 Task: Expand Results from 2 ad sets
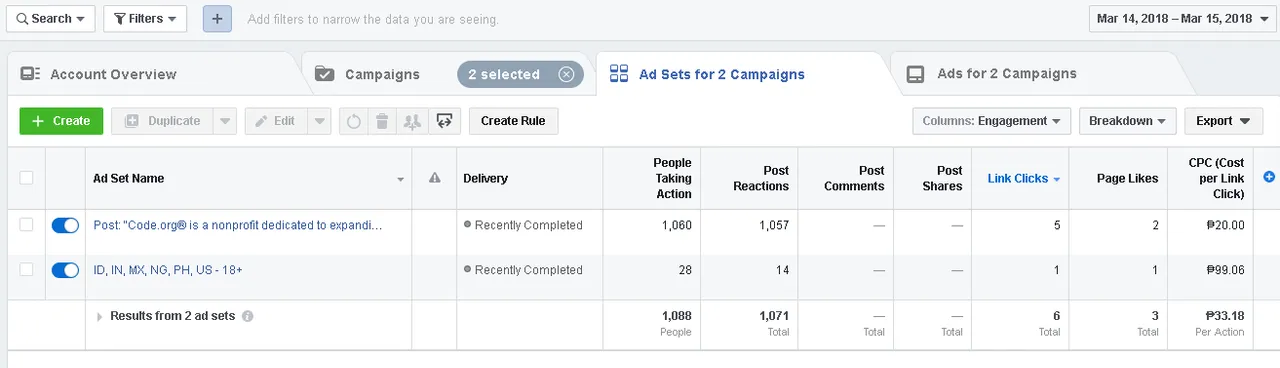tap(100, 316)
